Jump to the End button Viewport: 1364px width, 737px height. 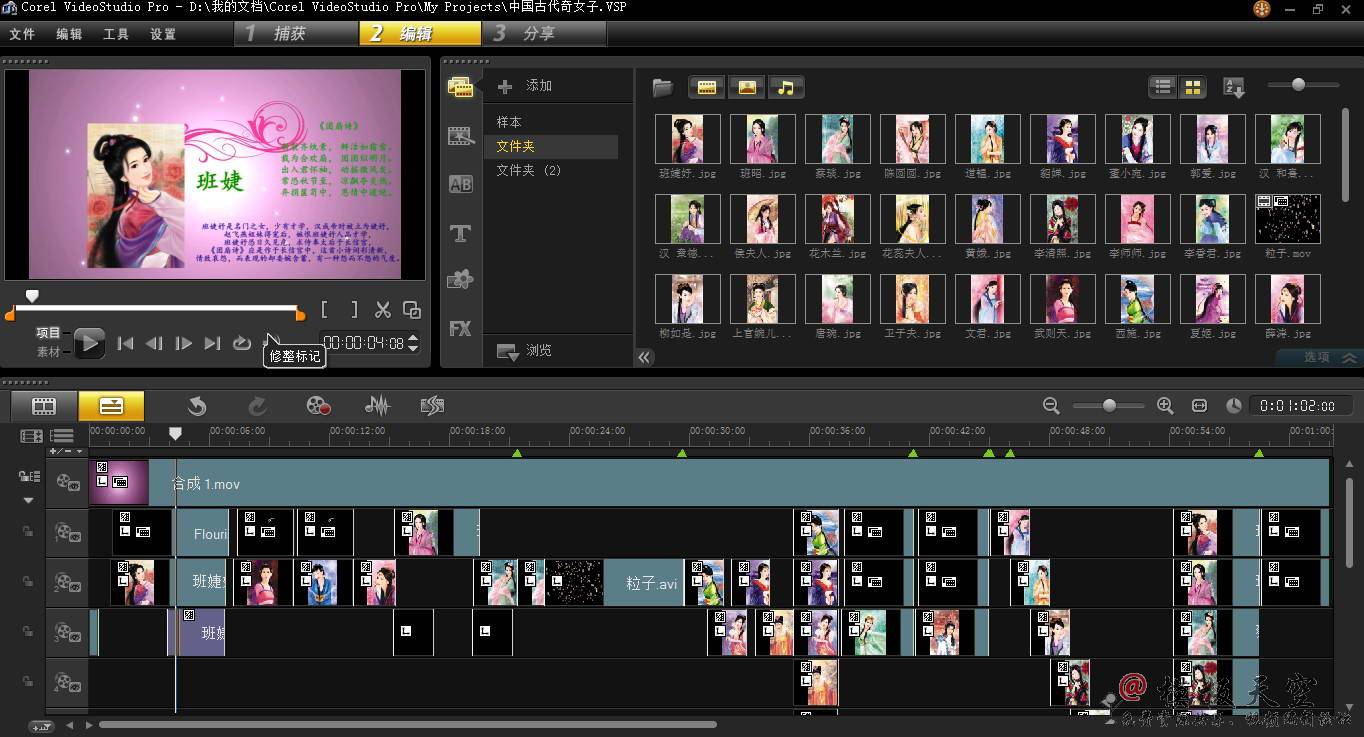click(x=212, y=343)
